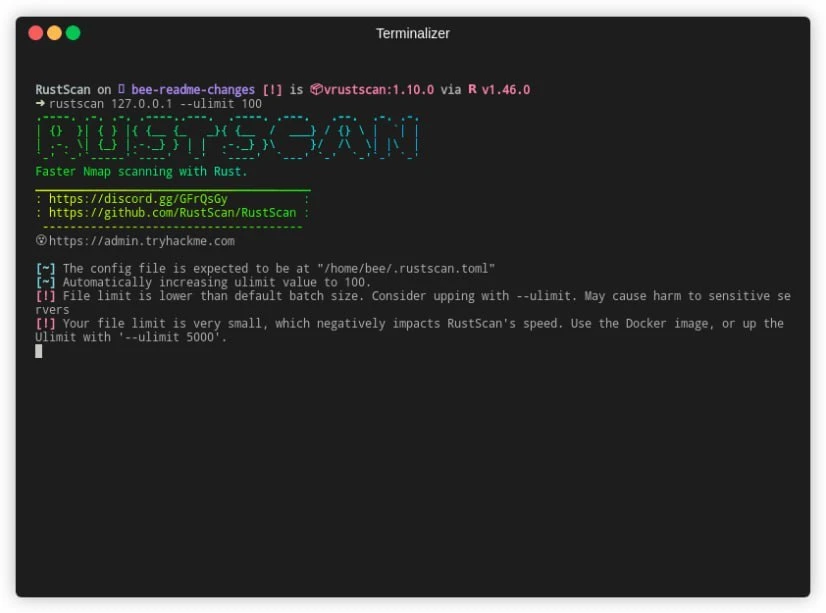Image resolution: width=826 pixels, height=613 pixels.
Task: Click the vrustscan:1.10.0 version text
Action: (x=379, y=90)
